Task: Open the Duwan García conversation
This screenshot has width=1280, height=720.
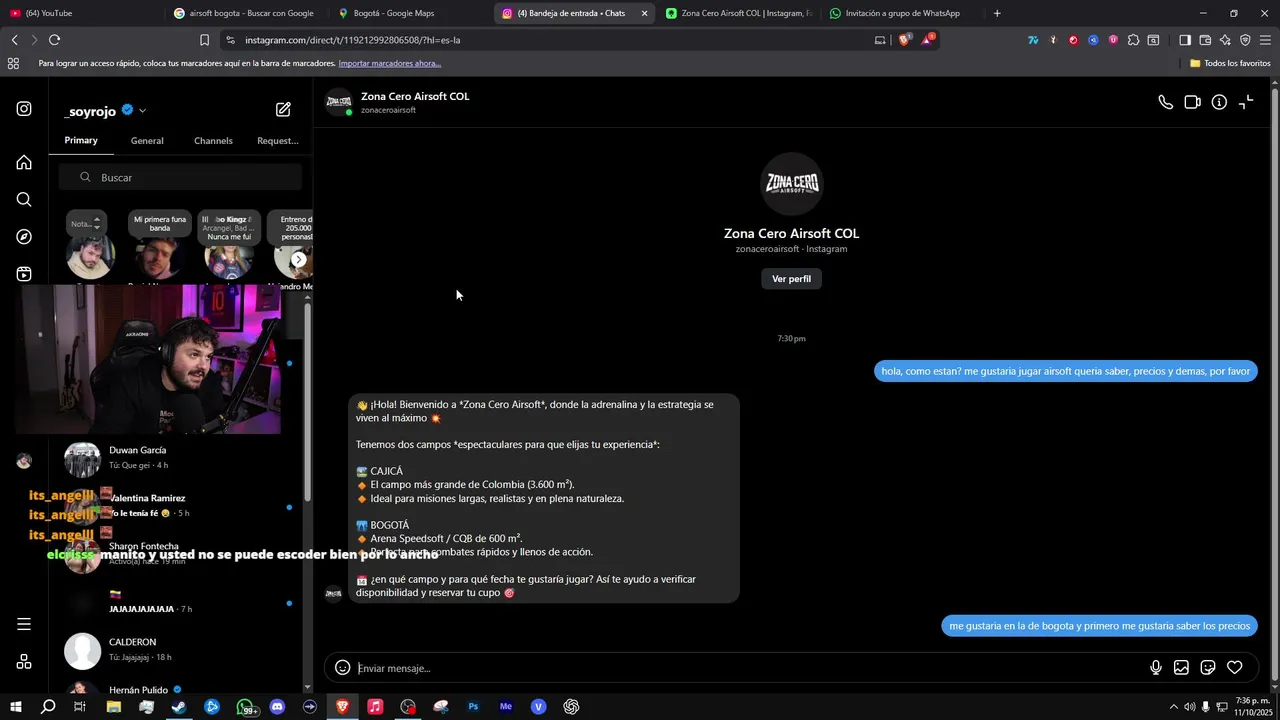Action: point(180,458)
